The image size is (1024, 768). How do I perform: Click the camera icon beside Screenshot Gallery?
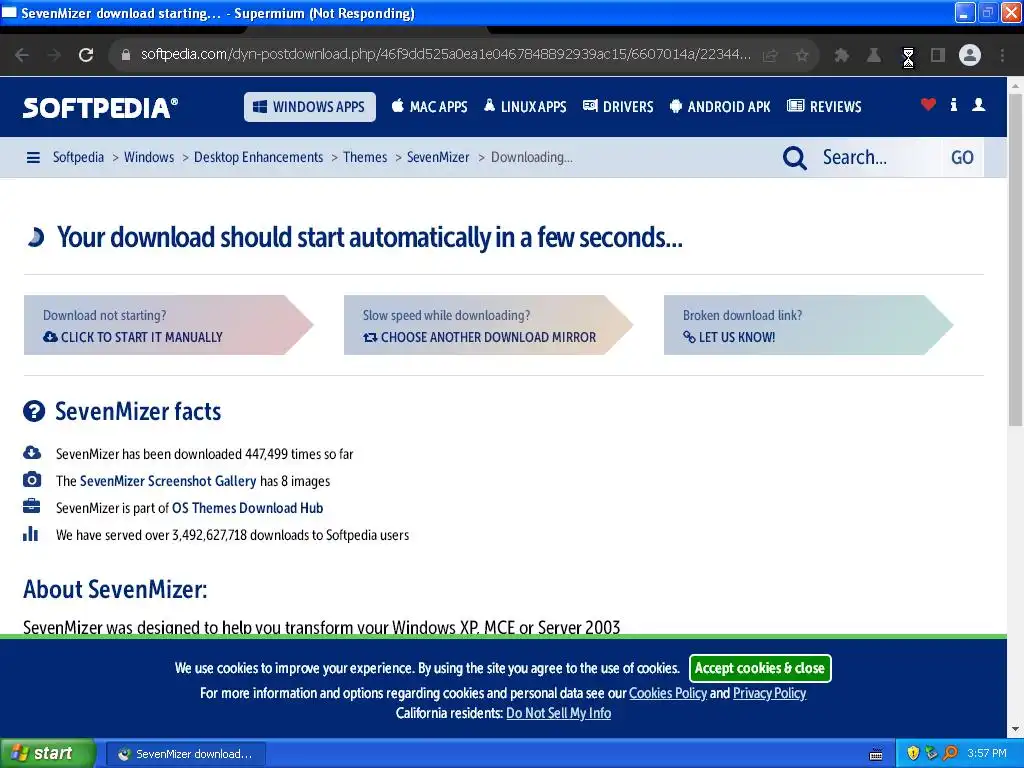point(31,480)
